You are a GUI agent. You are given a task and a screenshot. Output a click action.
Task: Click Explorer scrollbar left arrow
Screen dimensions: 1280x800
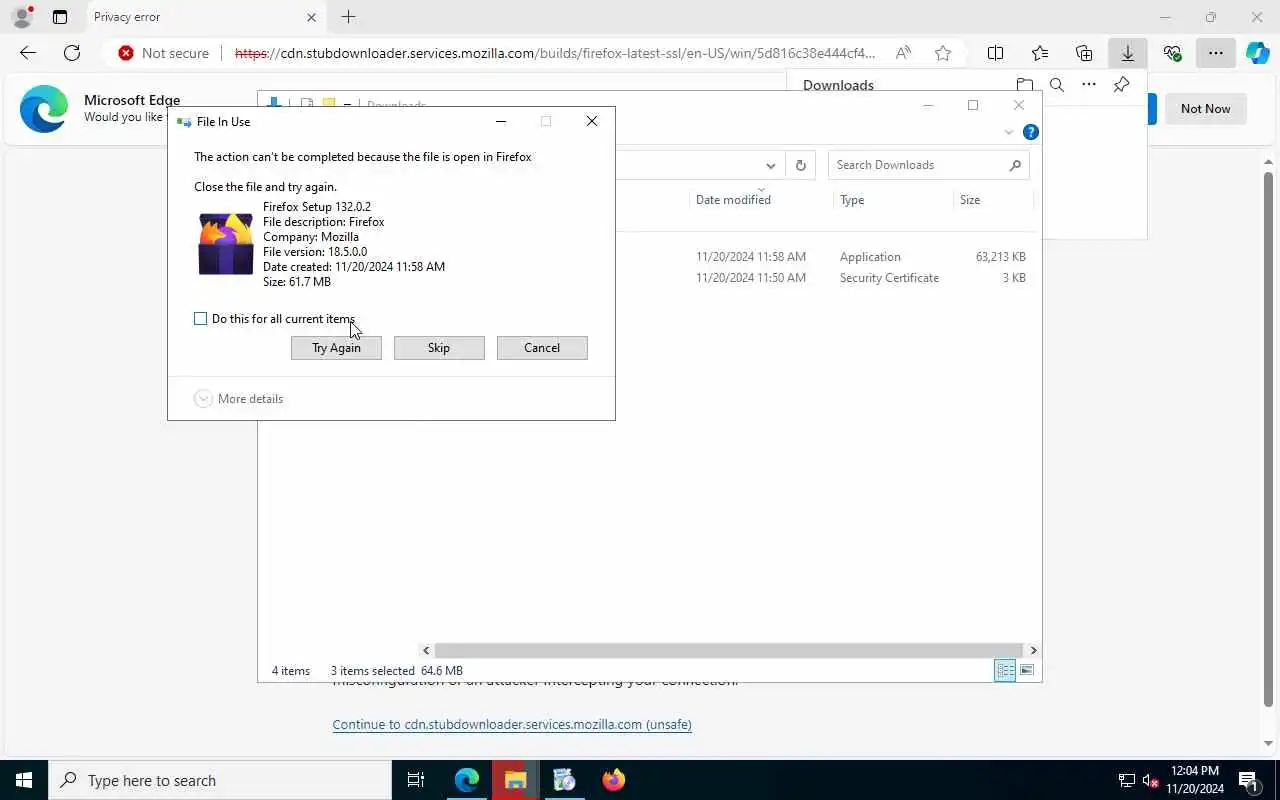tap(426, 650)
